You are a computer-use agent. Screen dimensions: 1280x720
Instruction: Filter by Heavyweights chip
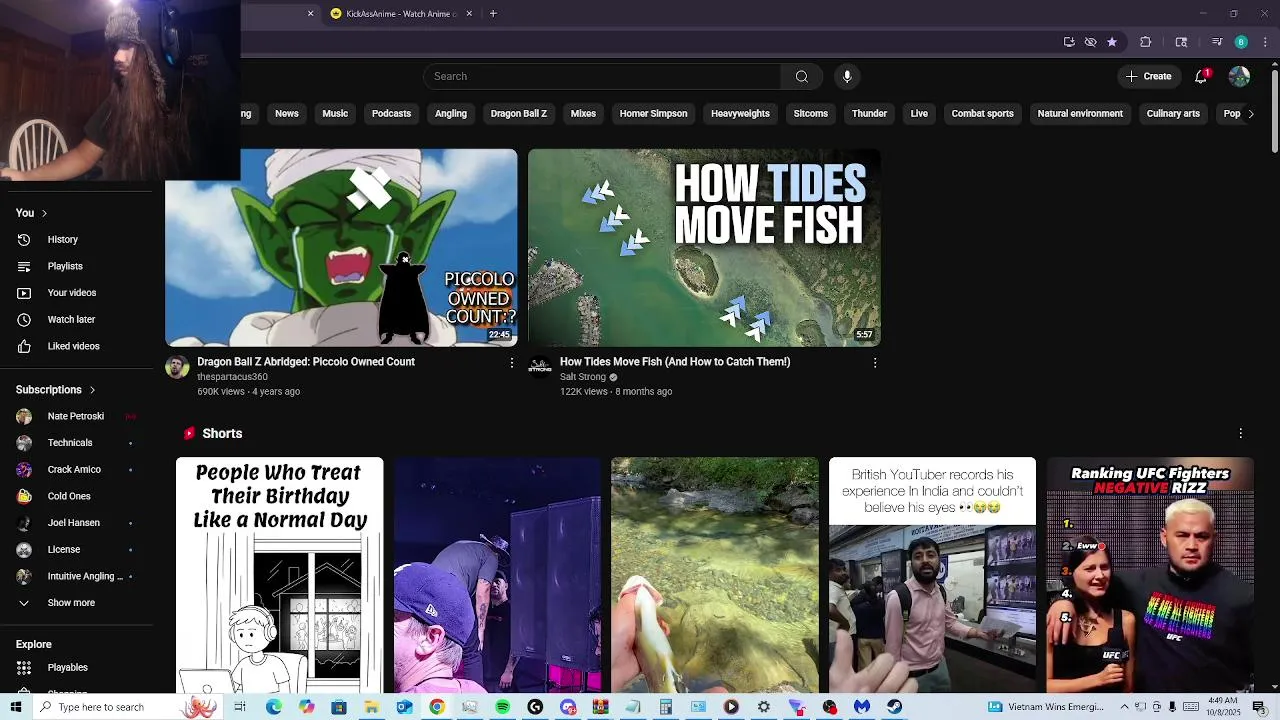[740, 114]
